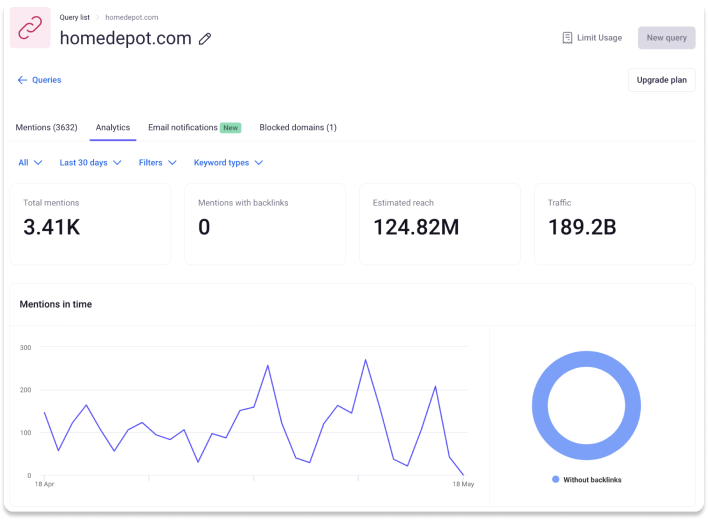This screenshot has width=708, height=520.
Task: Click the Limit Usage receipt icon
Action: pyautogui.click(x=567, y=38)
